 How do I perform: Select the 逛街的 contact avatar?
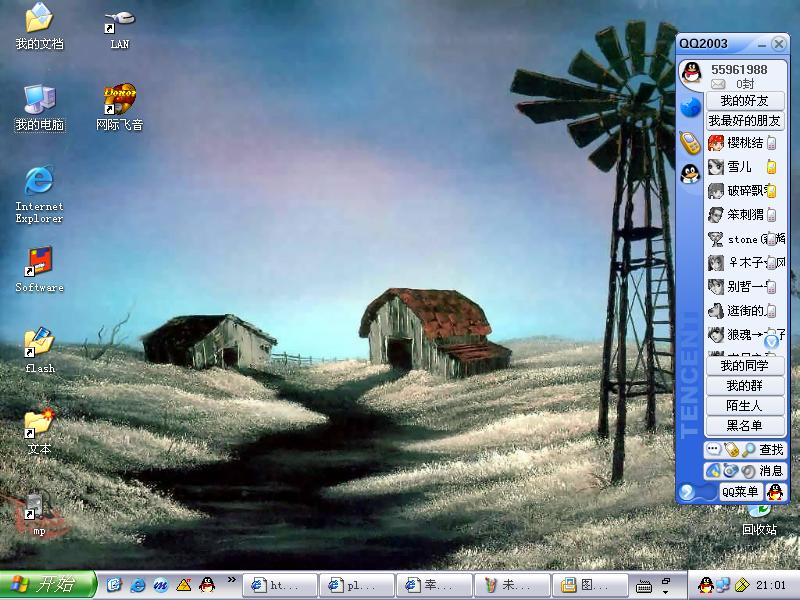point(716,311)
